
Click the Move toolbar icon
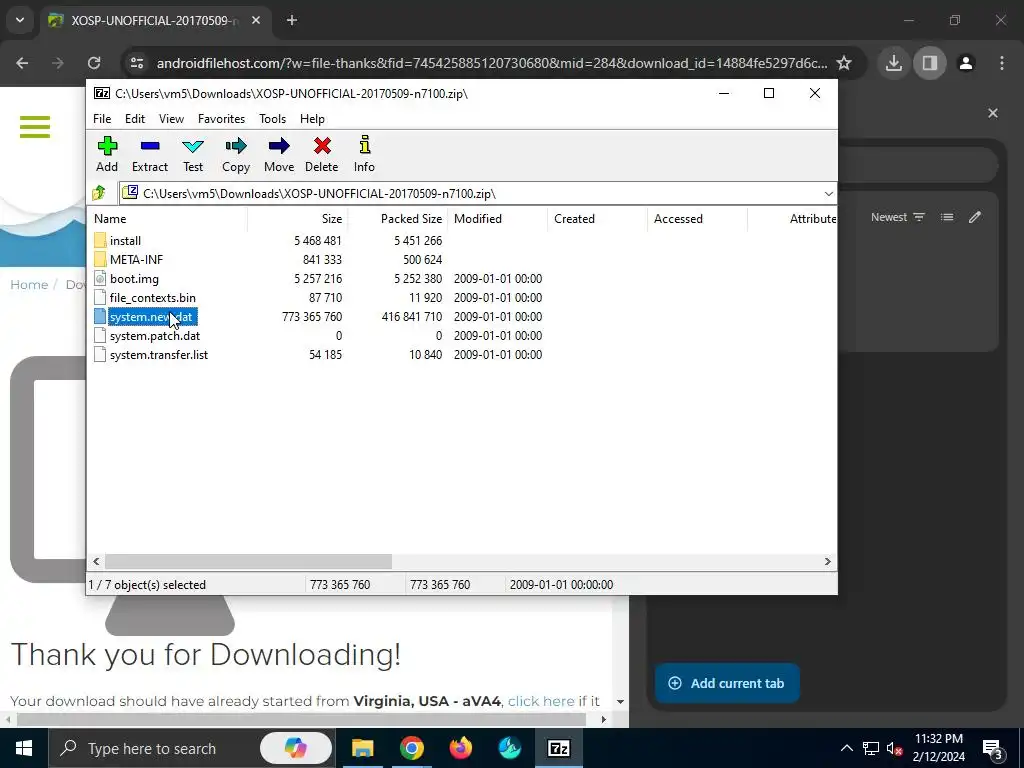click(279, 154)
